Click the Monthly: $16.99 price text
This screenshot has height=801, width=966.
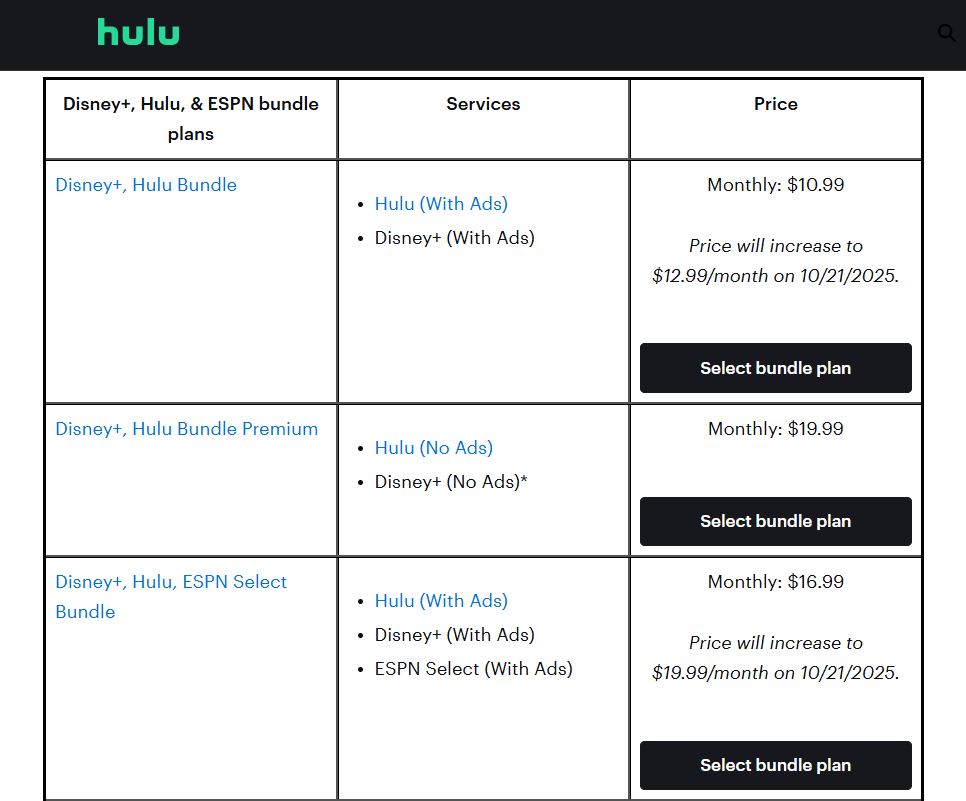[x=775, y=582]
